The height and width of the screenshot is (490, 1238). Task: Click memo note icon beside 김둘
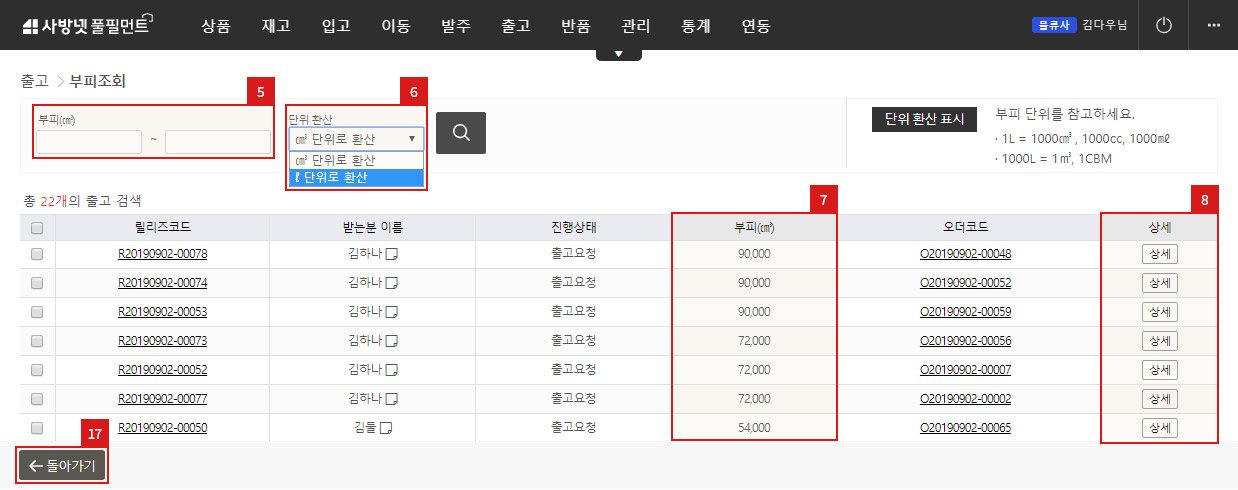click(386, 428)
